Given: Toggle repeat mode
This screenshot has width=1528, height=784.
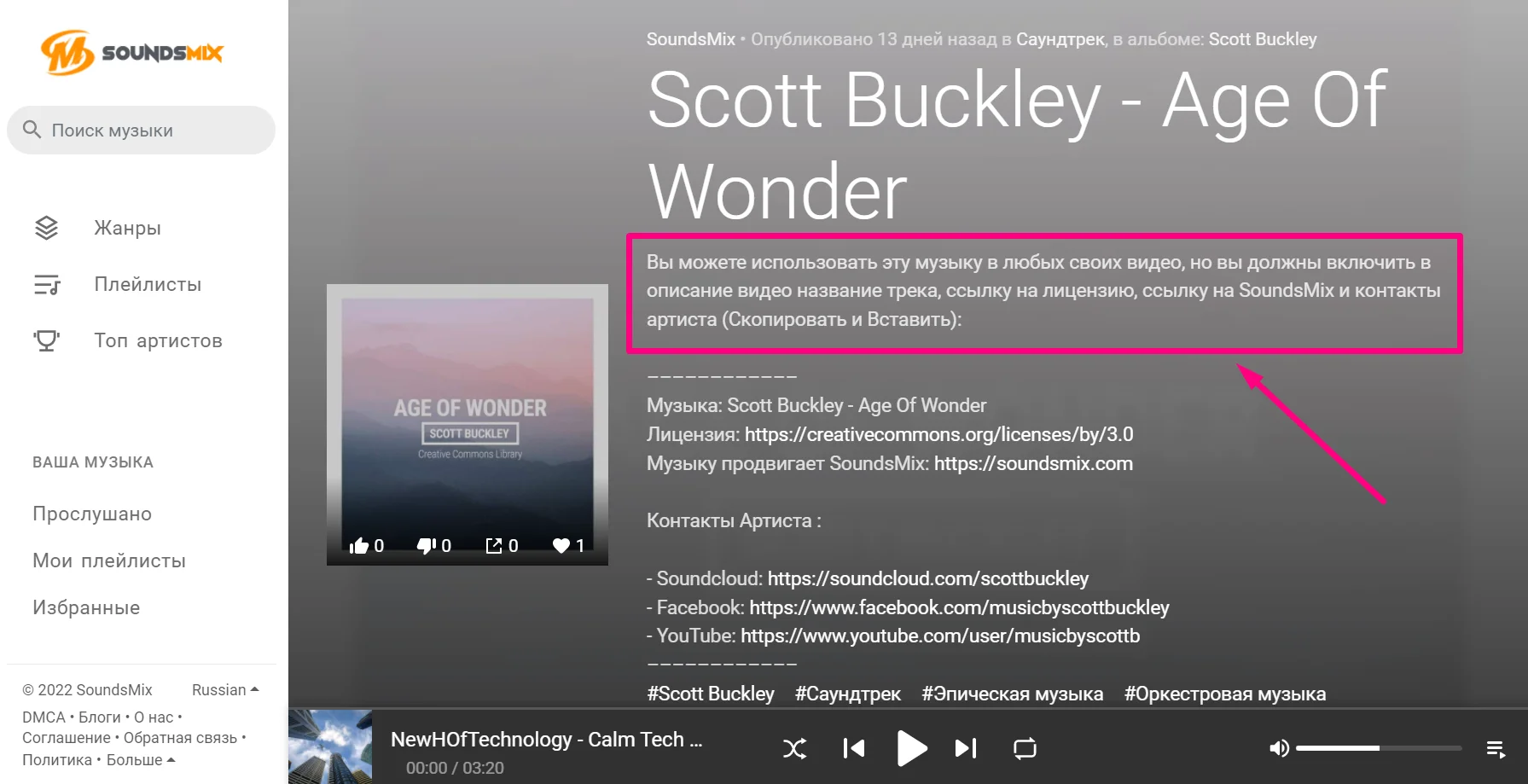Looking at the screenshot, I should click(1025, 749).
